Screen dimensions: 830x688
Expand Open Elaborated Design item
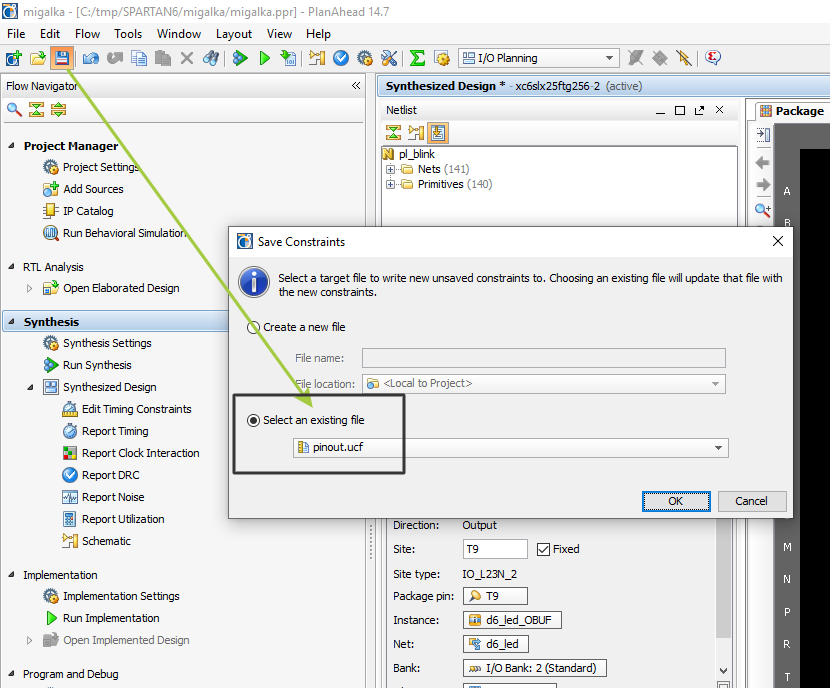click(x=30, y=288)
